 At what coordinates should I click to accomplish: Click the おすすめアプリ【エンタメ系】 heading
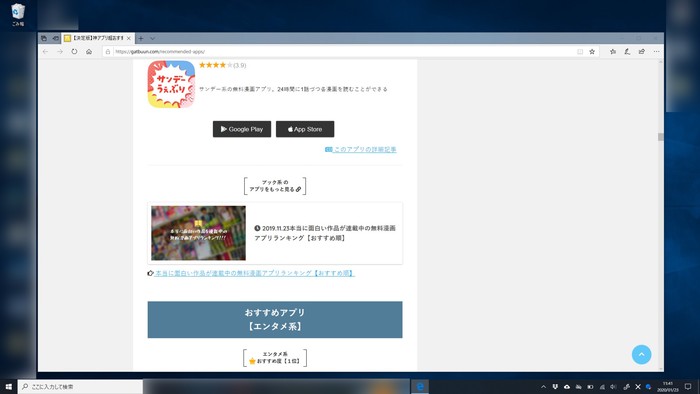point(275,319)
